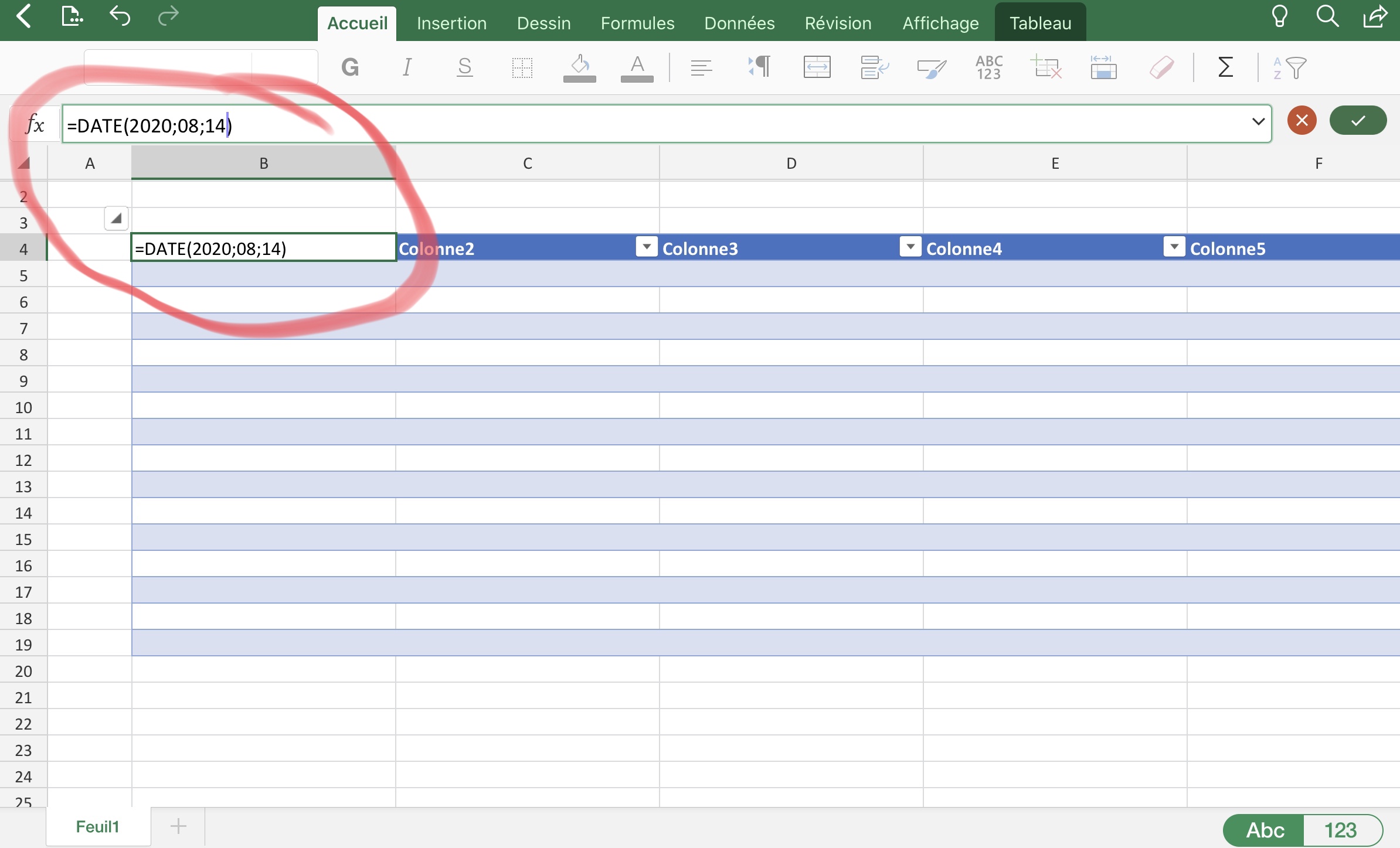Apply italic formatting with I icon
This screenshot has height=848, width=1400.
point(407,67)
